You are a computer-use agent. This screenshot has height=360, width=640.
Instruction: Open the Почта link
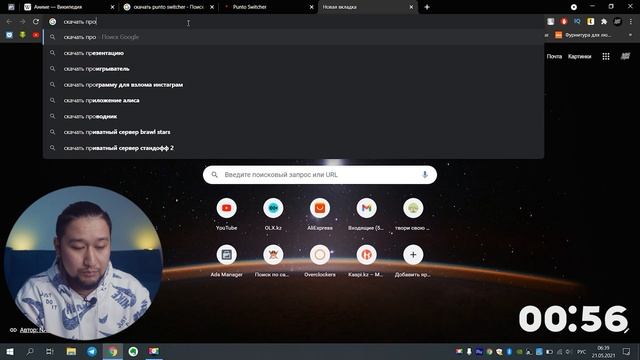coord(554,56)
